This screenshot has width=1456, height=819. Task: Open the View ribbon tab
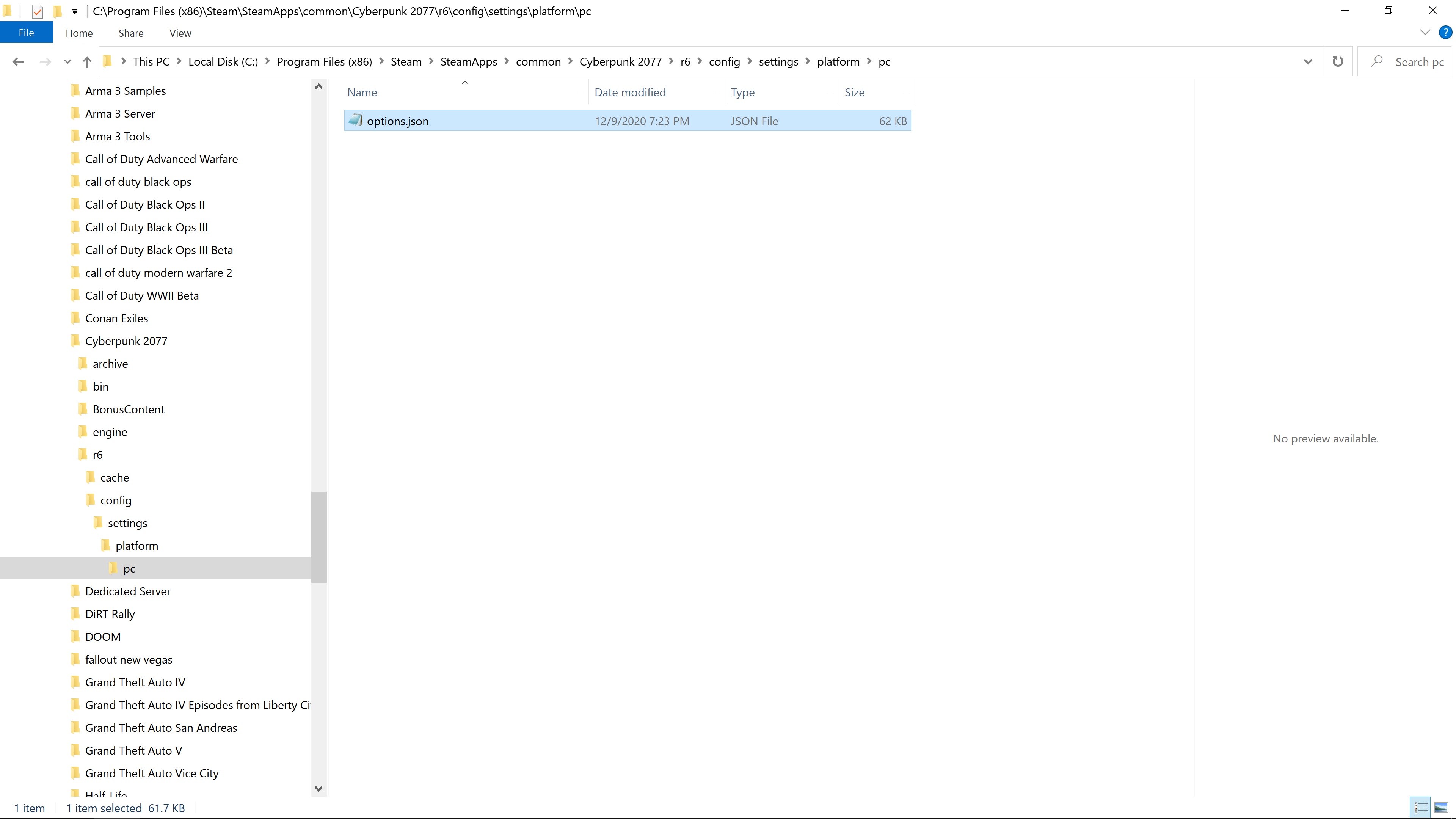180,33
